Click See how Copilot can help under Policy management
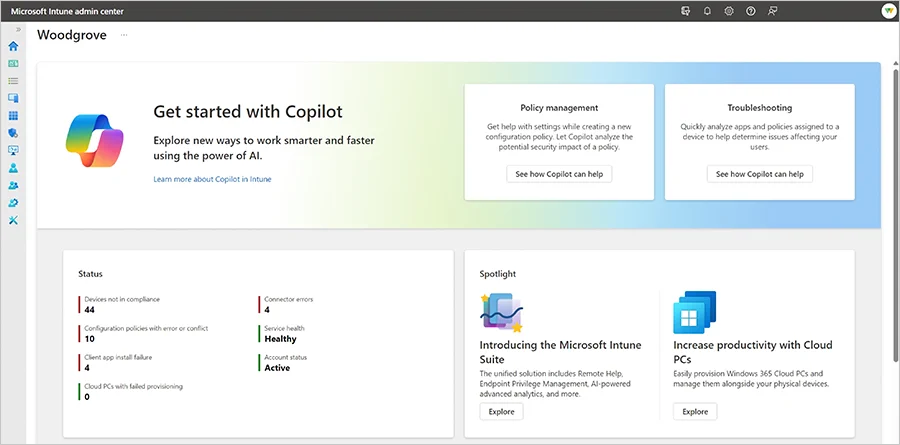900x445 pixels. [559, 174]
